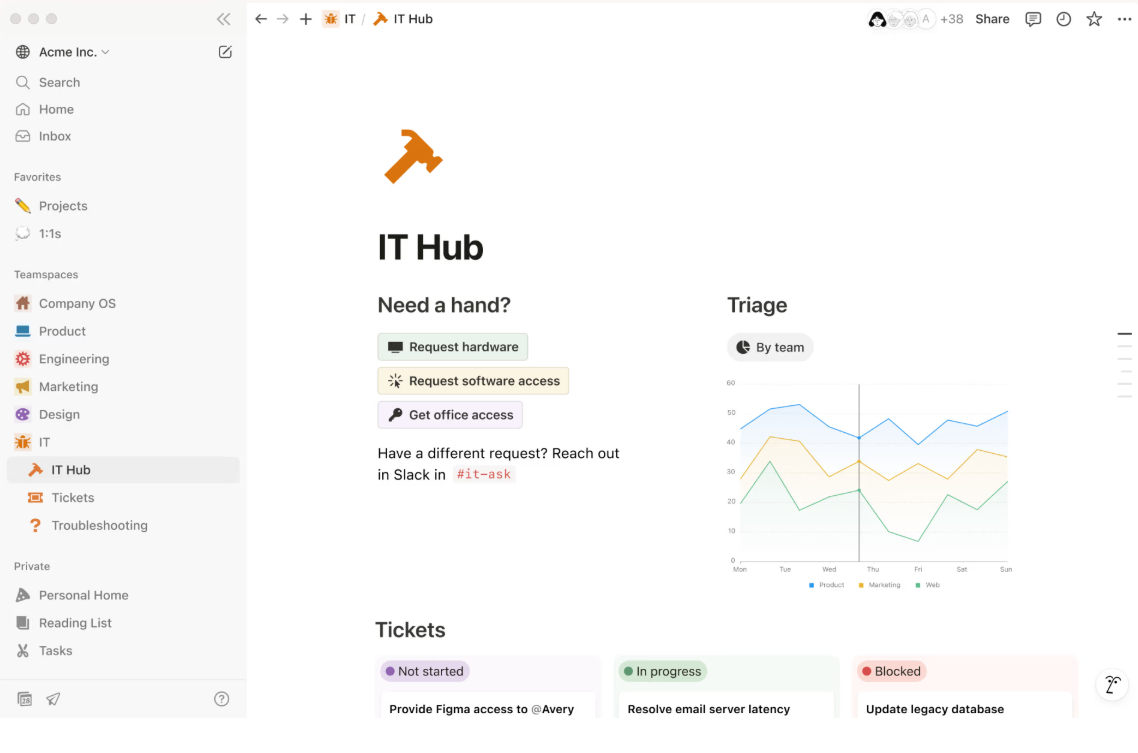The width and height of the screenshot is (1138, 753).
Task: Open the IT breadcrumb in the top bar
Action: 340,20
